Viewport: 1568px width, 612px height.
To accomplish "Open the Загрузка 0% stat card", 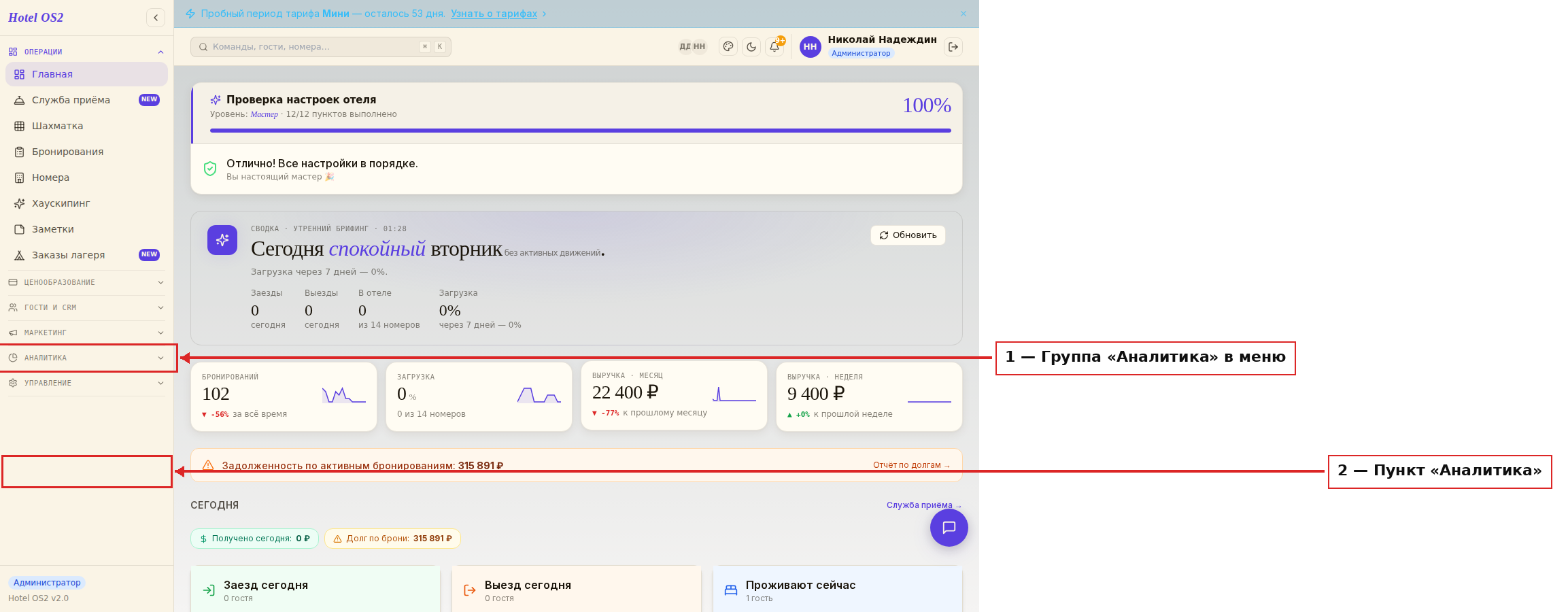I will point(479,396).
